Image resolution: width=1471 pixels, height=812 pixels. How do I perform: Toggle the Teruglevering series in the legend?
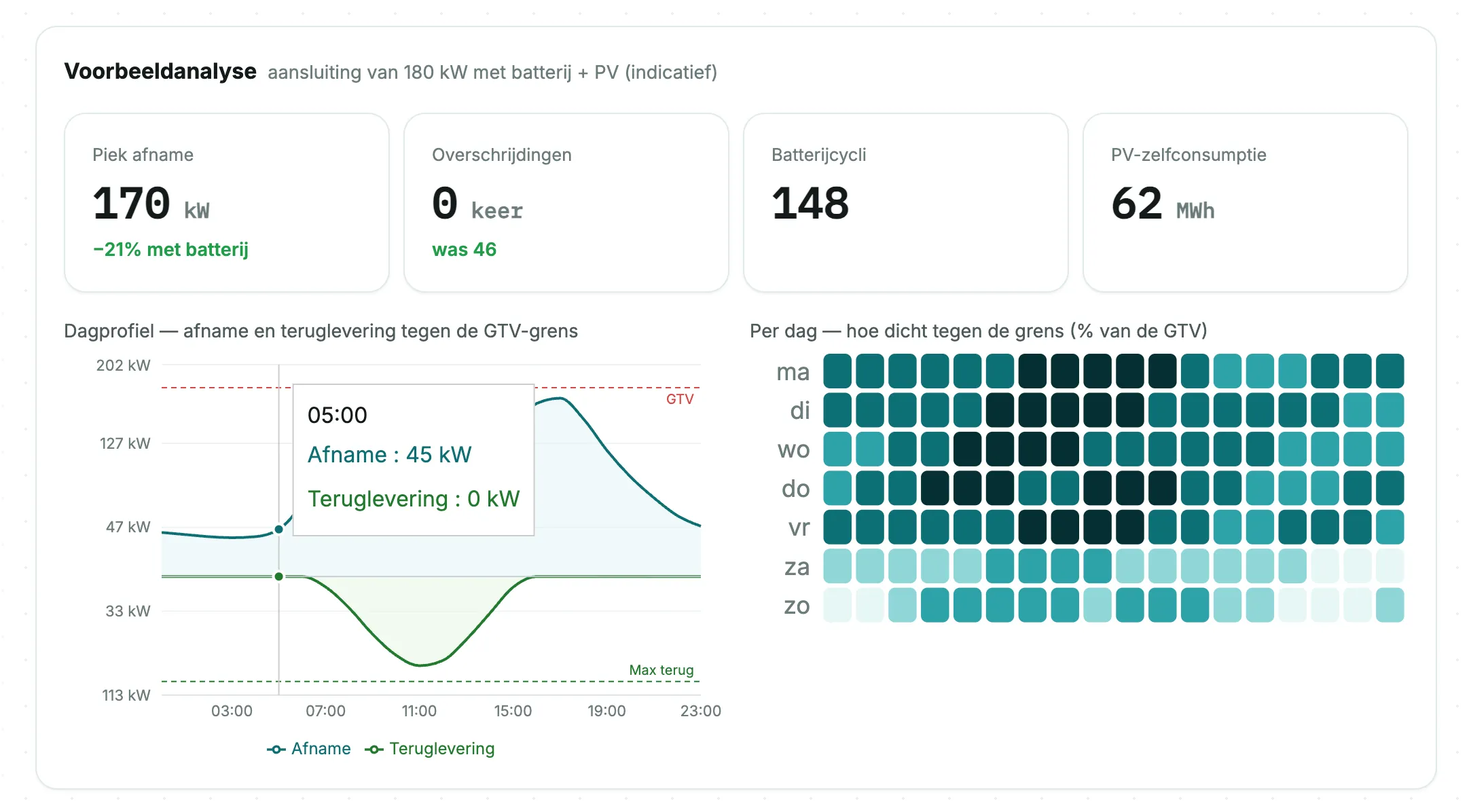coord(430,749)
